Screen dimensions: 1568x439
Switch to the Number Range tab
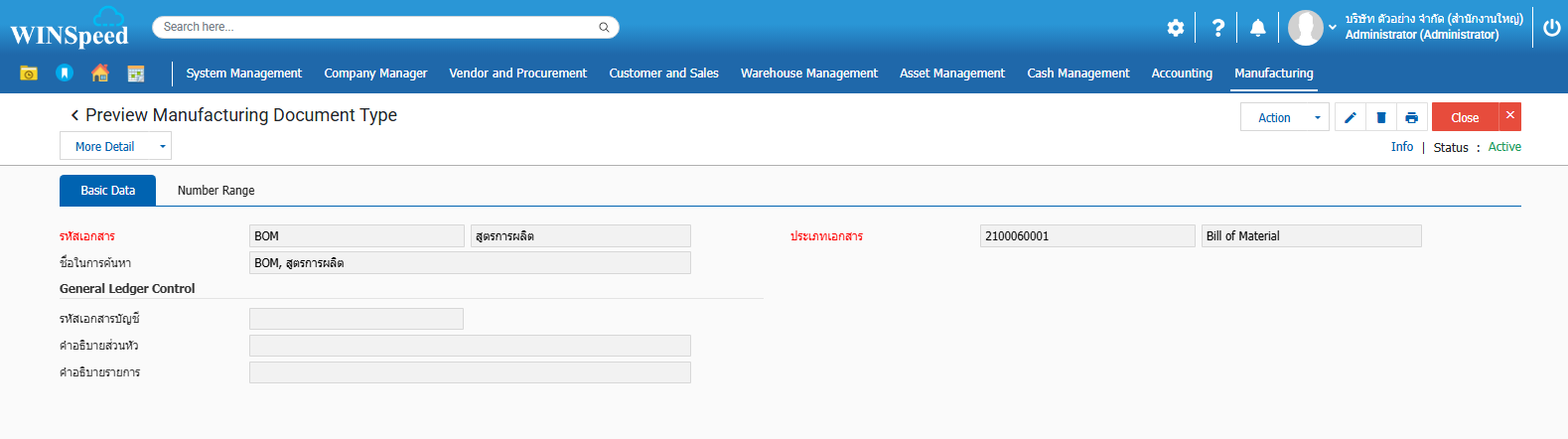pyautogui.click(x=215, y=191)
